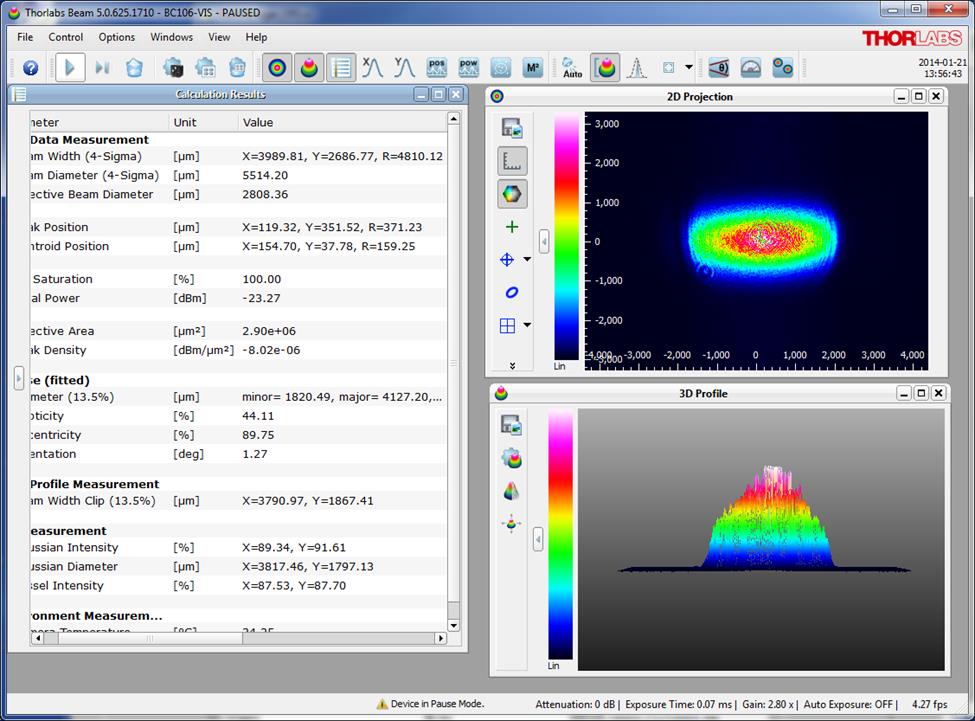Toggle the ellipse overlay in 2D Projection
The height and width of the screenshot is (721, 975).
512,292
